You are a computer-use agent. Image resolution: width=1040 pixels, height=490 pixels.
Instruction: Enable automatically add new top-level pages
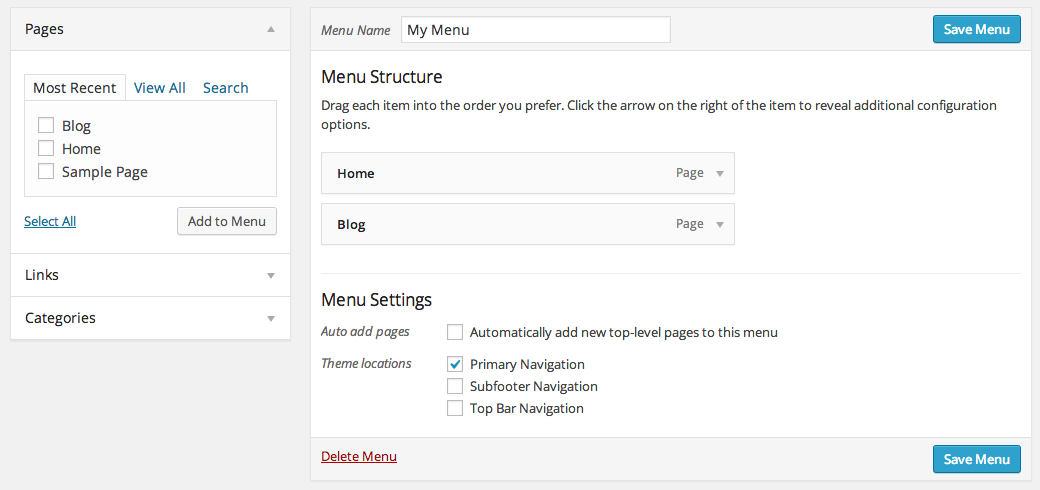tap(455, 332)
